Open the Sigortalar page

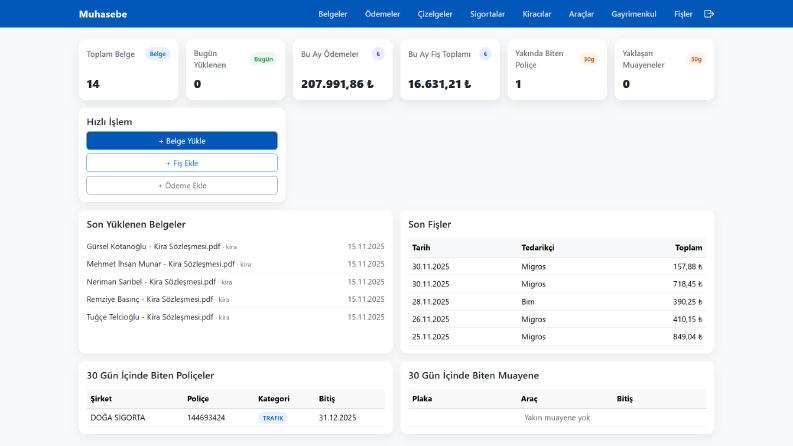coord(488,14)
